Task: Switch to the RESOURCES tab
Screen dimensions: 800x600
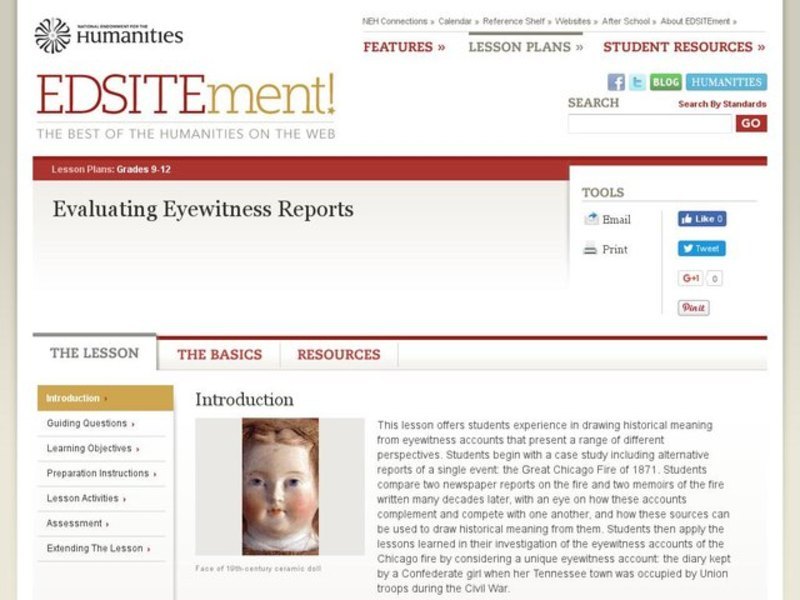Action: pos(339,355)
